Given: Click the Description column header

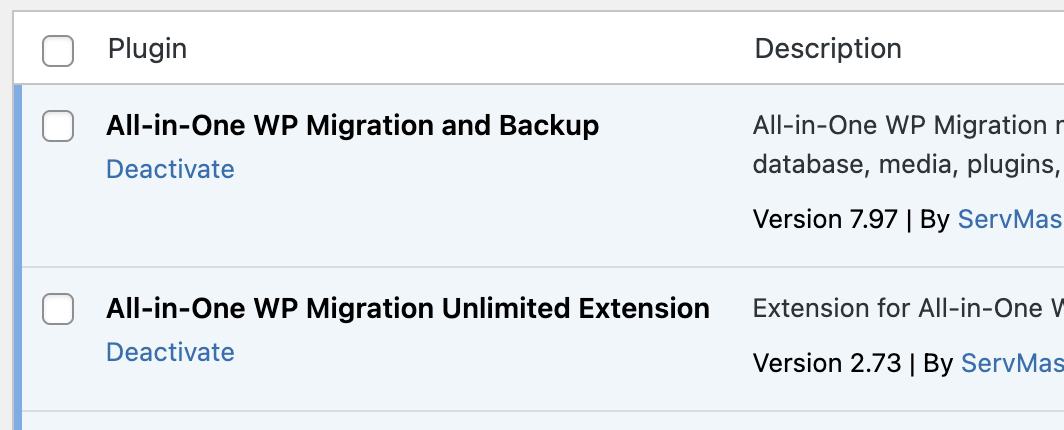Looking at the screenshot, I should 828,48.
